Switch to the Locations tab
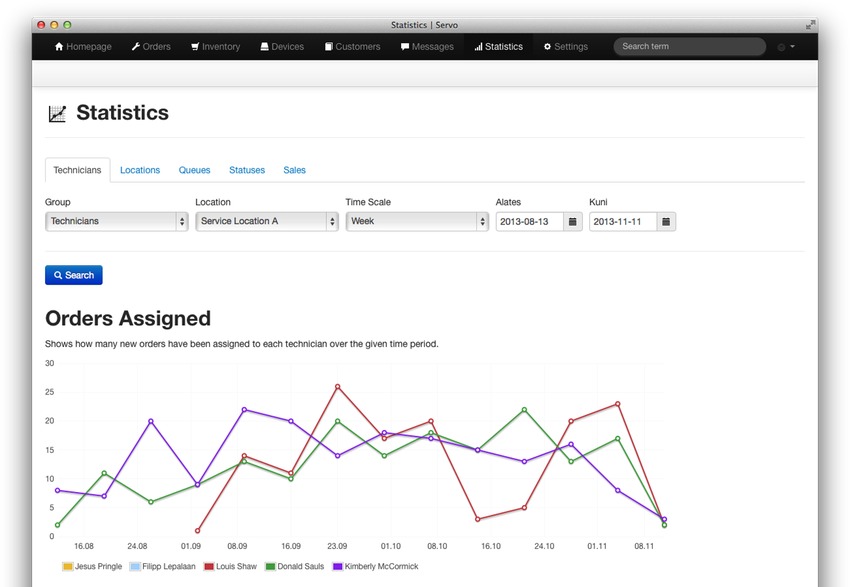The height and width of the screenshot is (587, 850). click(140, 170)
